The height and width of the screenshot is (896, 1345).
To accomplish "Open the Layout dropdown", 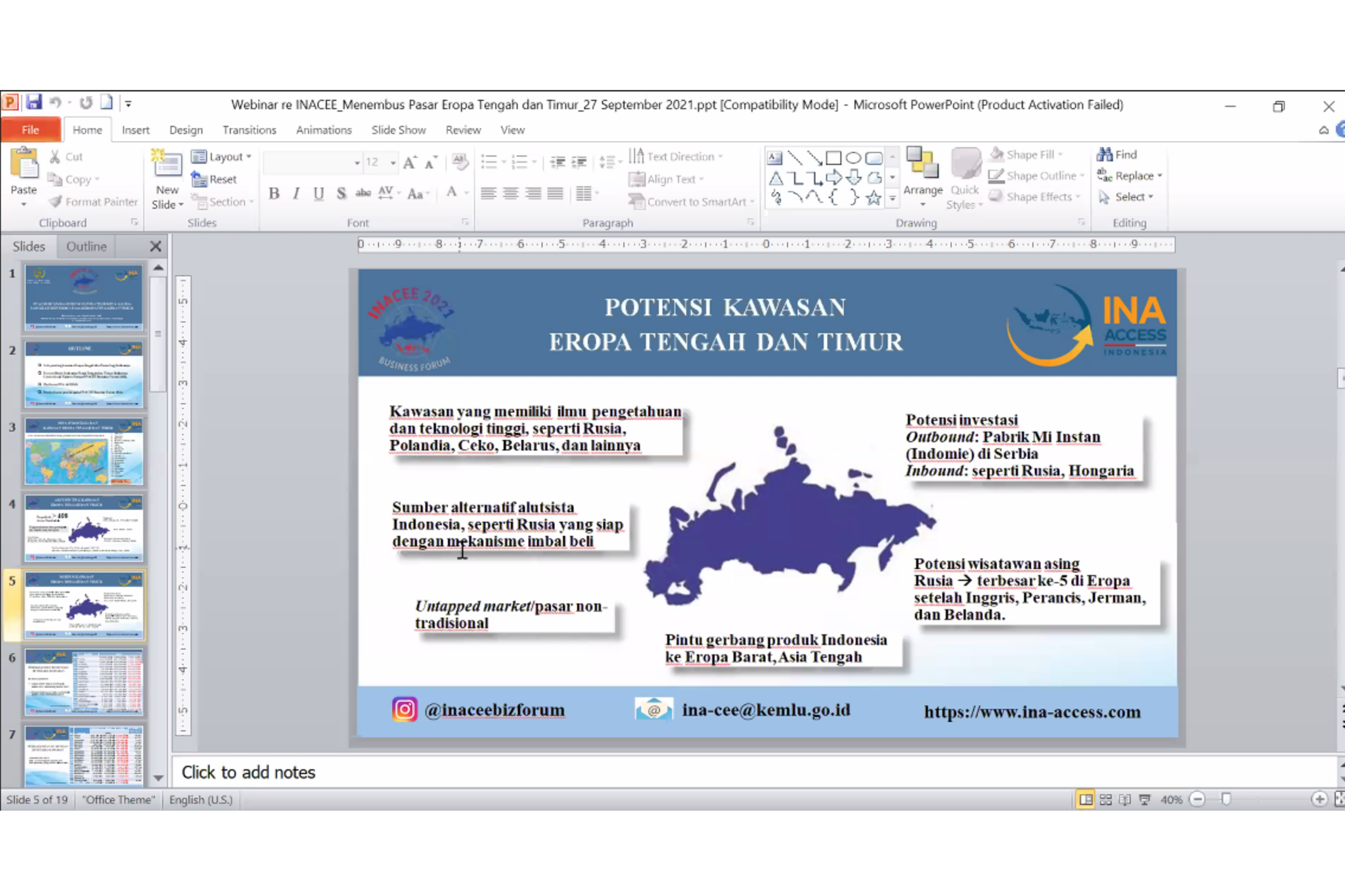I will click(x=221, y=157).
